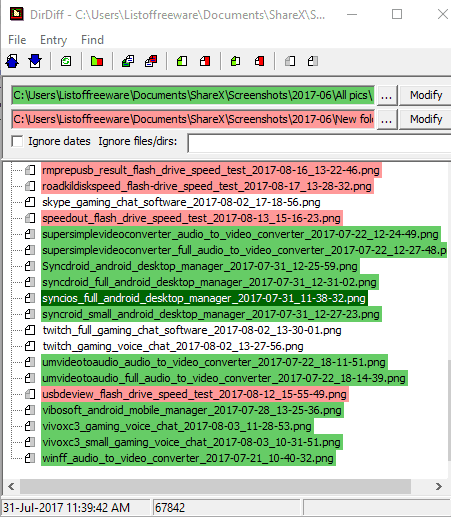Select skype_gaming_chat_software file row
This screenshot has height=517, width=451.
182,202
